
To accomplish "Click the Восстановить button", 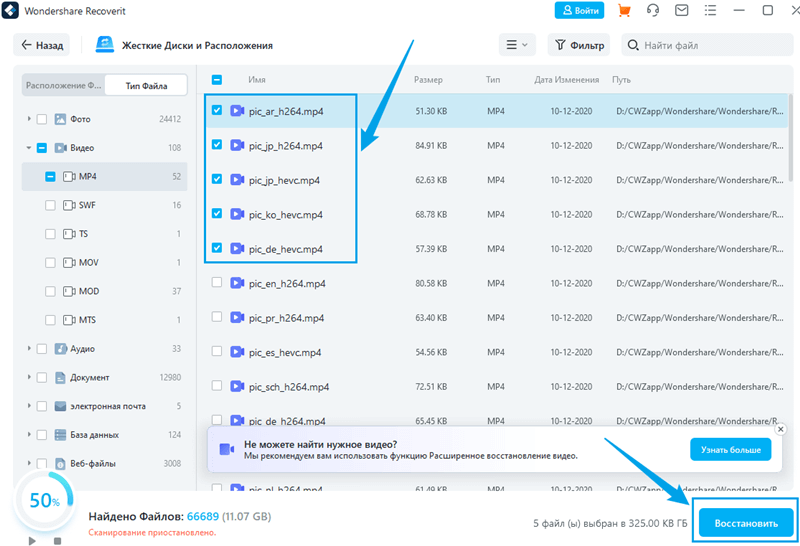I will [x=746, y=522].
